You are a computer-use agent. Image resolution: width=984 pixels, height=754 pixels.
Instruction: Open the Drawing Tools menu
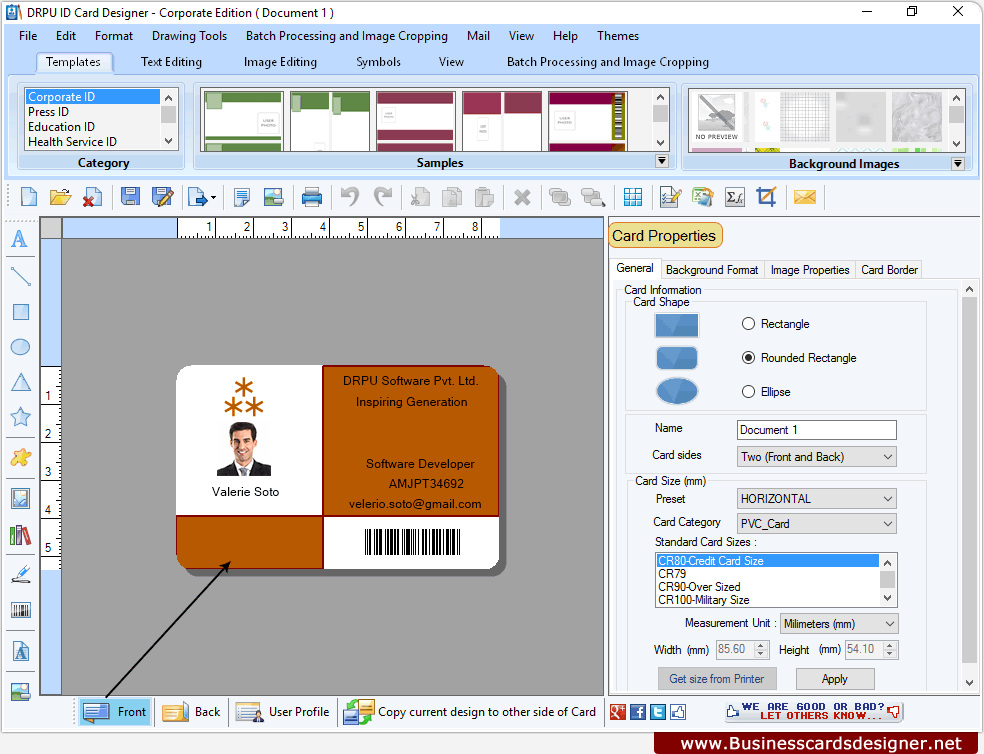coord(190,36)
